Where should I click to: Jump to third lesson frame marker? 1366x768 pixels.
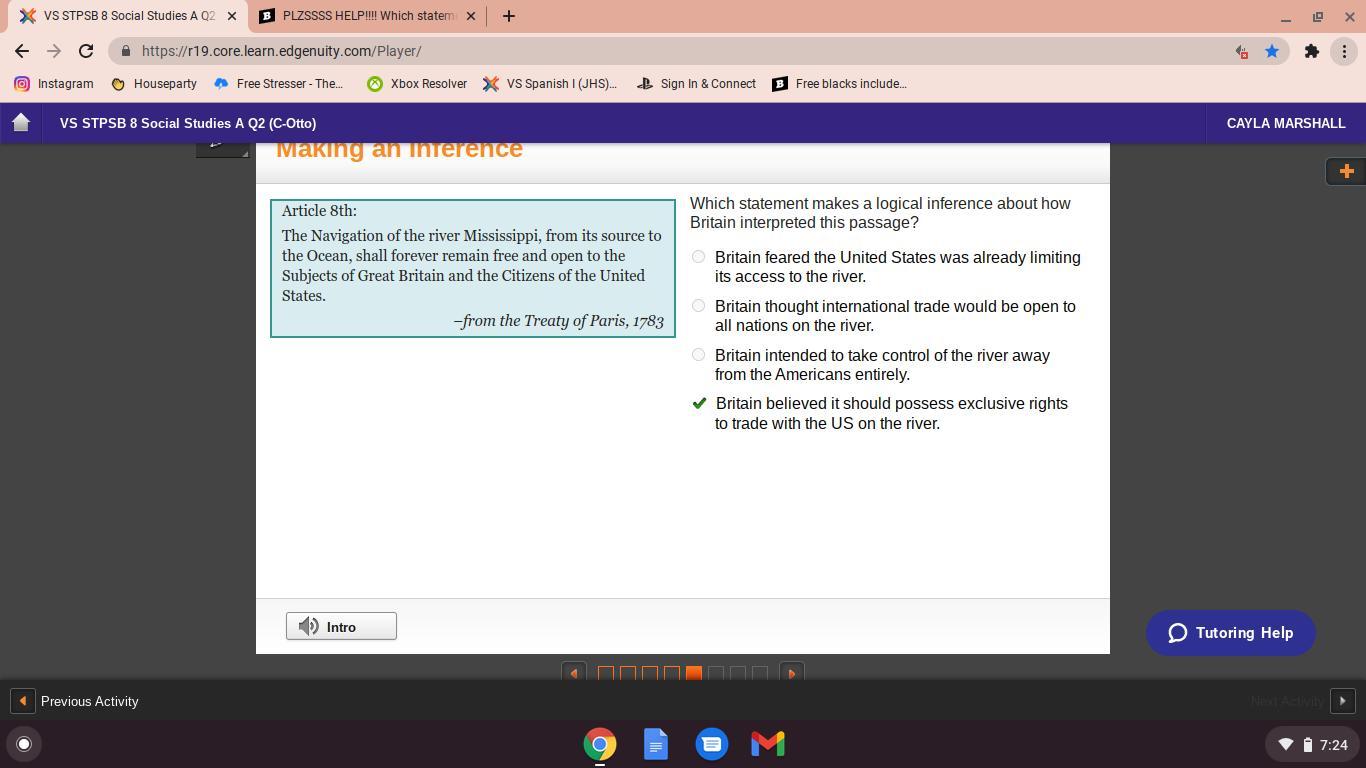(650, 674)
